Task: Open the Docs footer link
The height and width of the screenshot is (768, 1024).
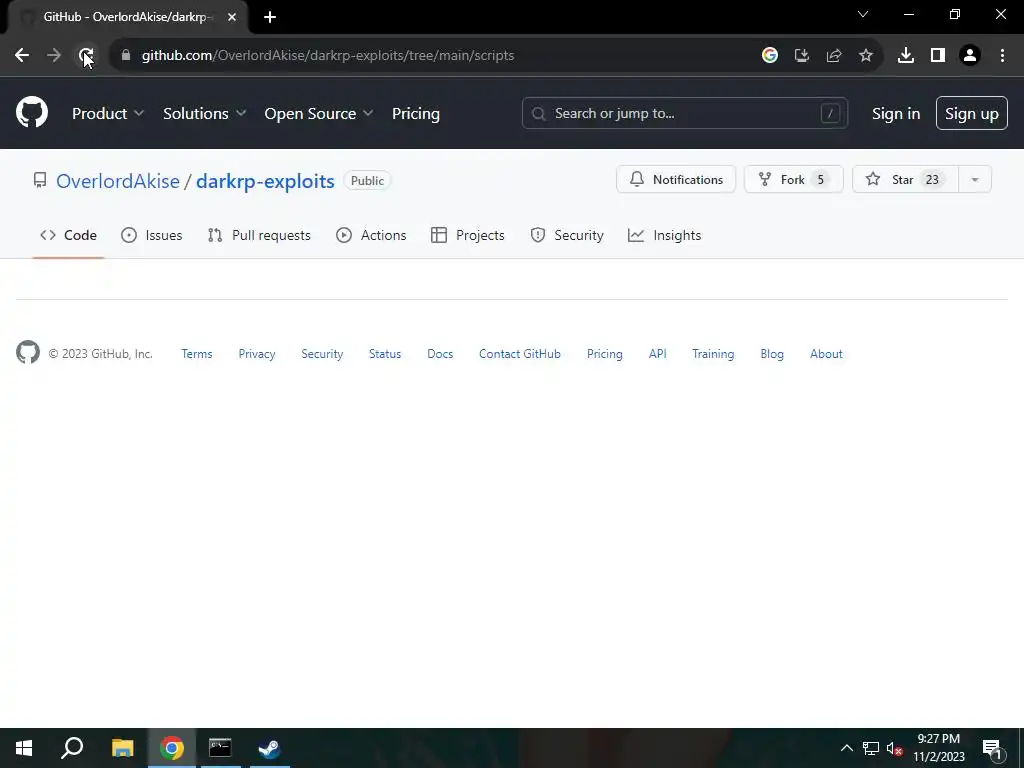Action: click(x=440, y=354)
